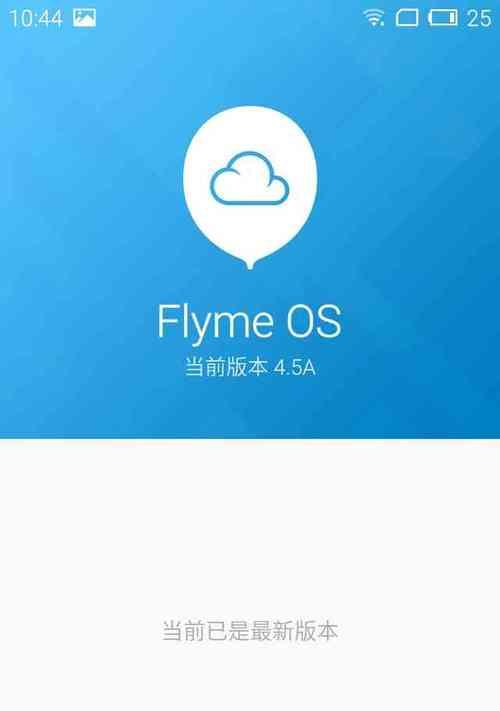
Task: Click the empty white area below header
Action: coord(250,521)
